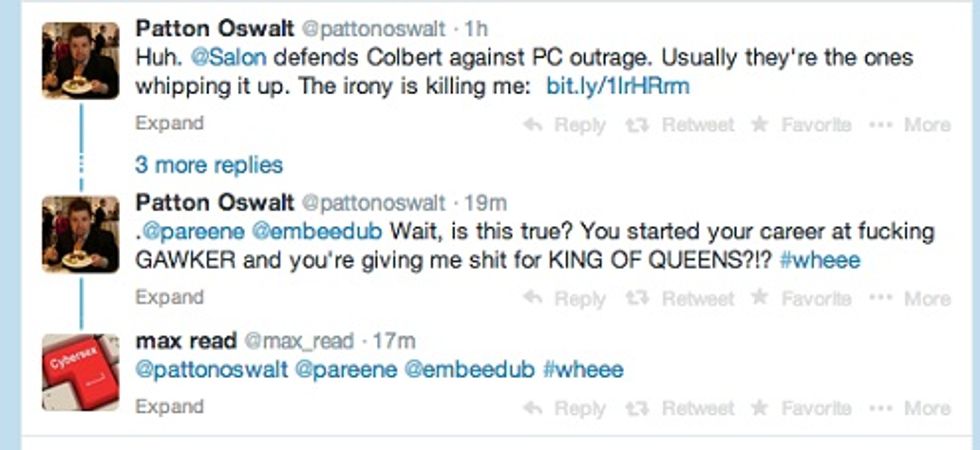Screen dimensions: 980x450
Task: Click Patton Oswalt's avatar on first tweet
Action: click(81, 61)
